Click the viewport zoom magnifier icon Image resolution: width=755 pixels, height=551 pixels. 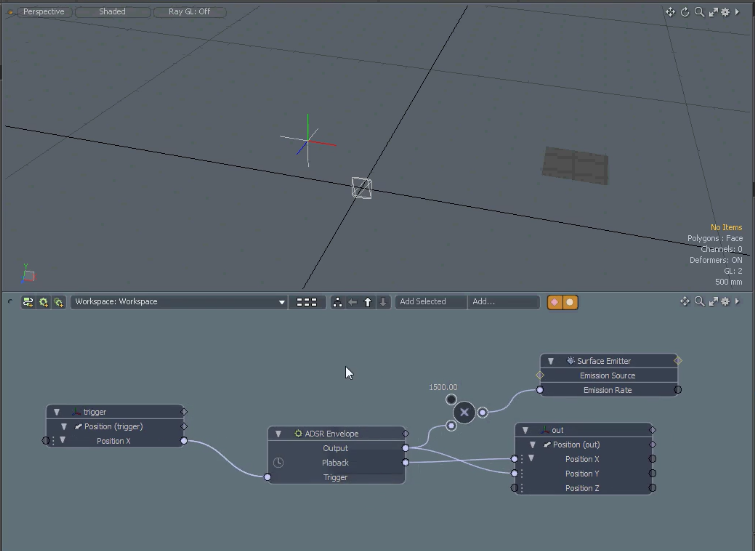pos(698,12)
